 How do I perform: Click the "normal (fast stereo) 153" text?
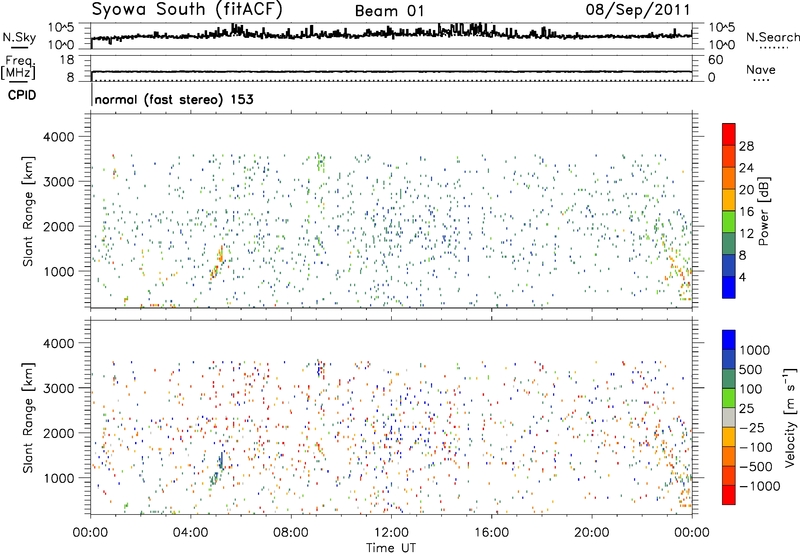click(174, 99)
